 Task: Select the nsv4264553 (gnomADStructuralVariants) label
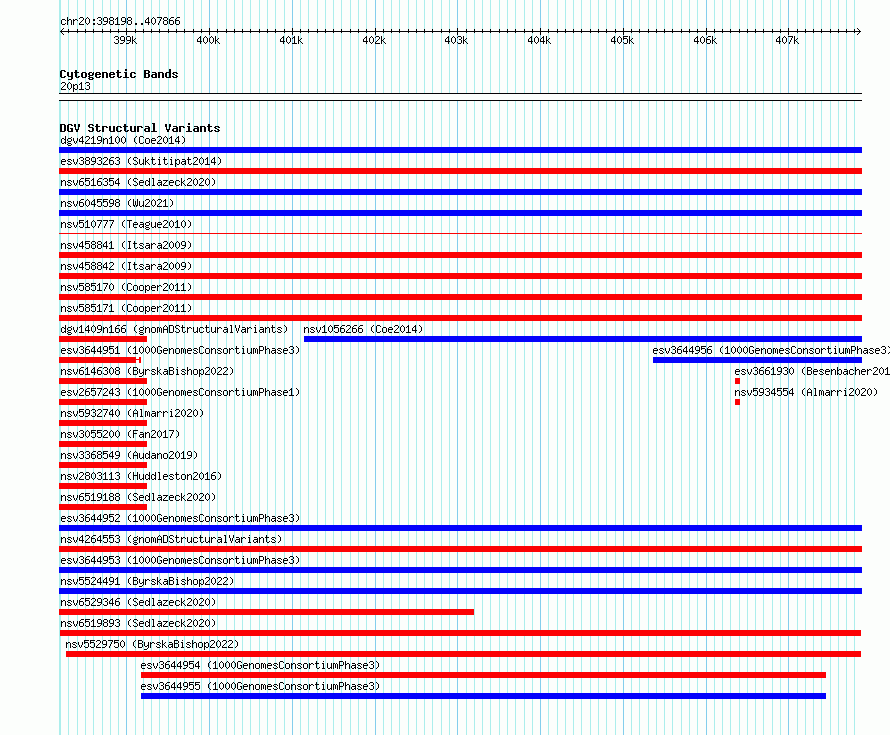coord(171,539)
